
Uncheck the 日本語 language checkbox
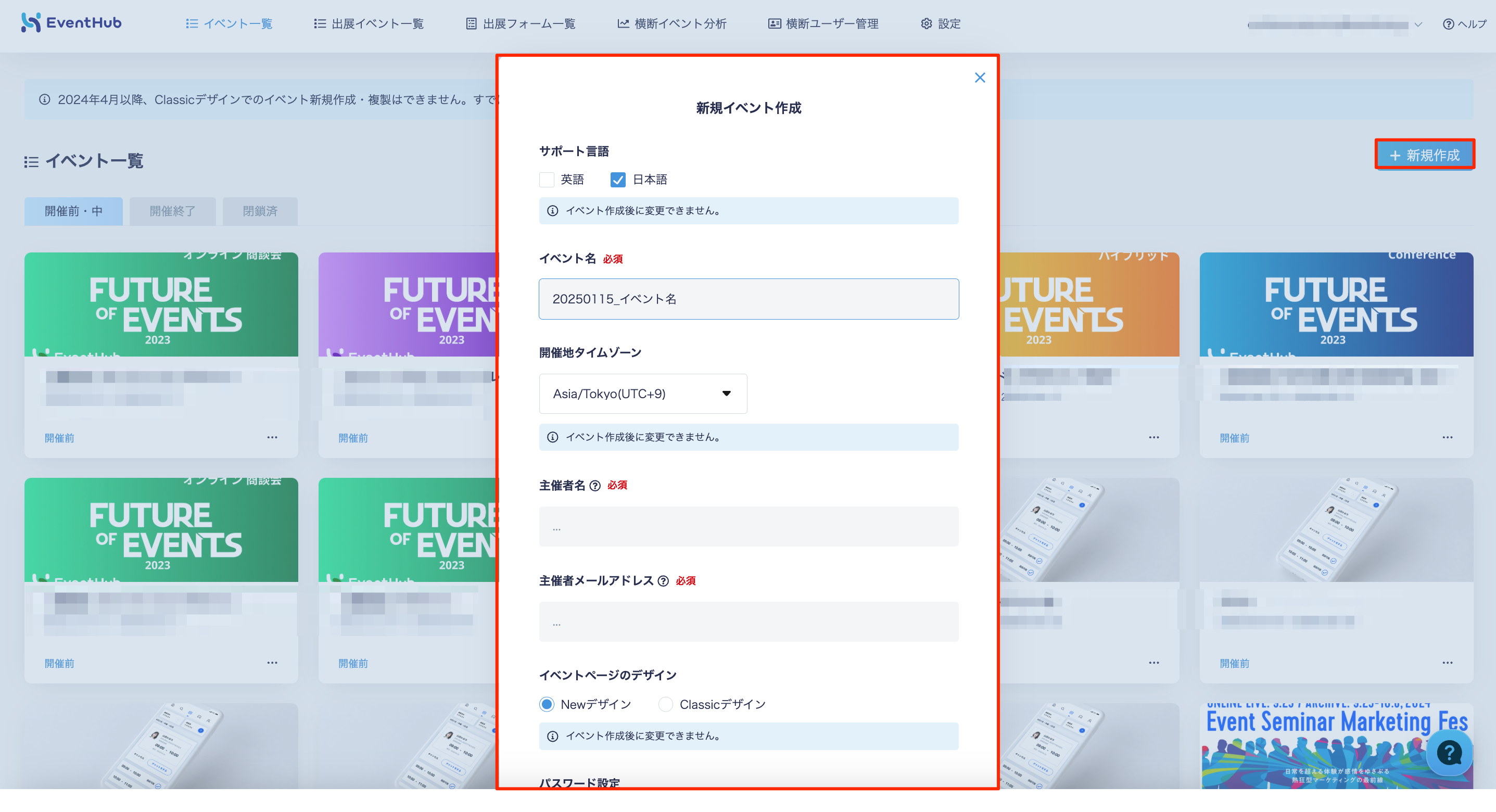tap(617, 180)
